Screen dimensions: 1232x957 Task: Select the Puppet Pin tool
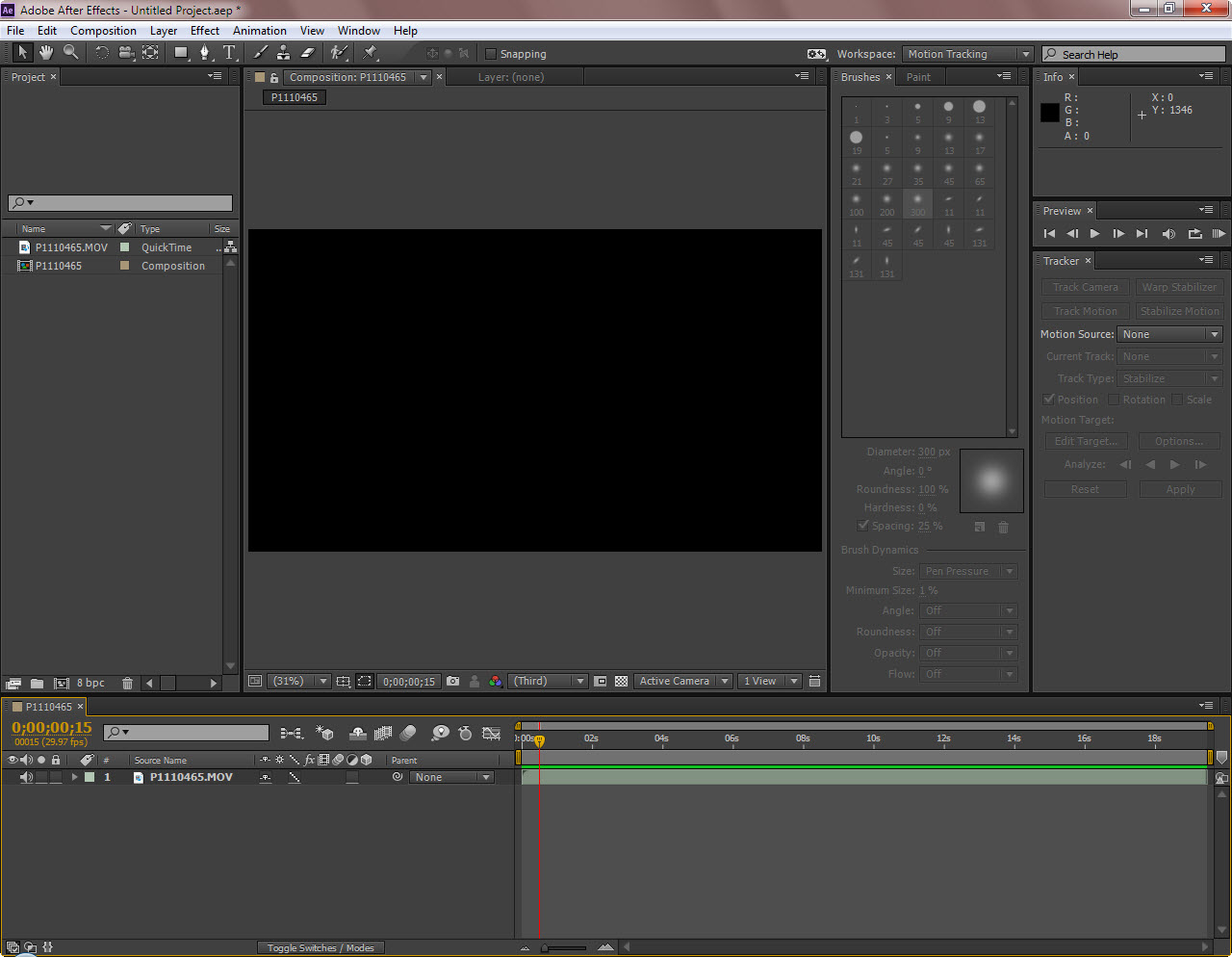coord(371,53)
